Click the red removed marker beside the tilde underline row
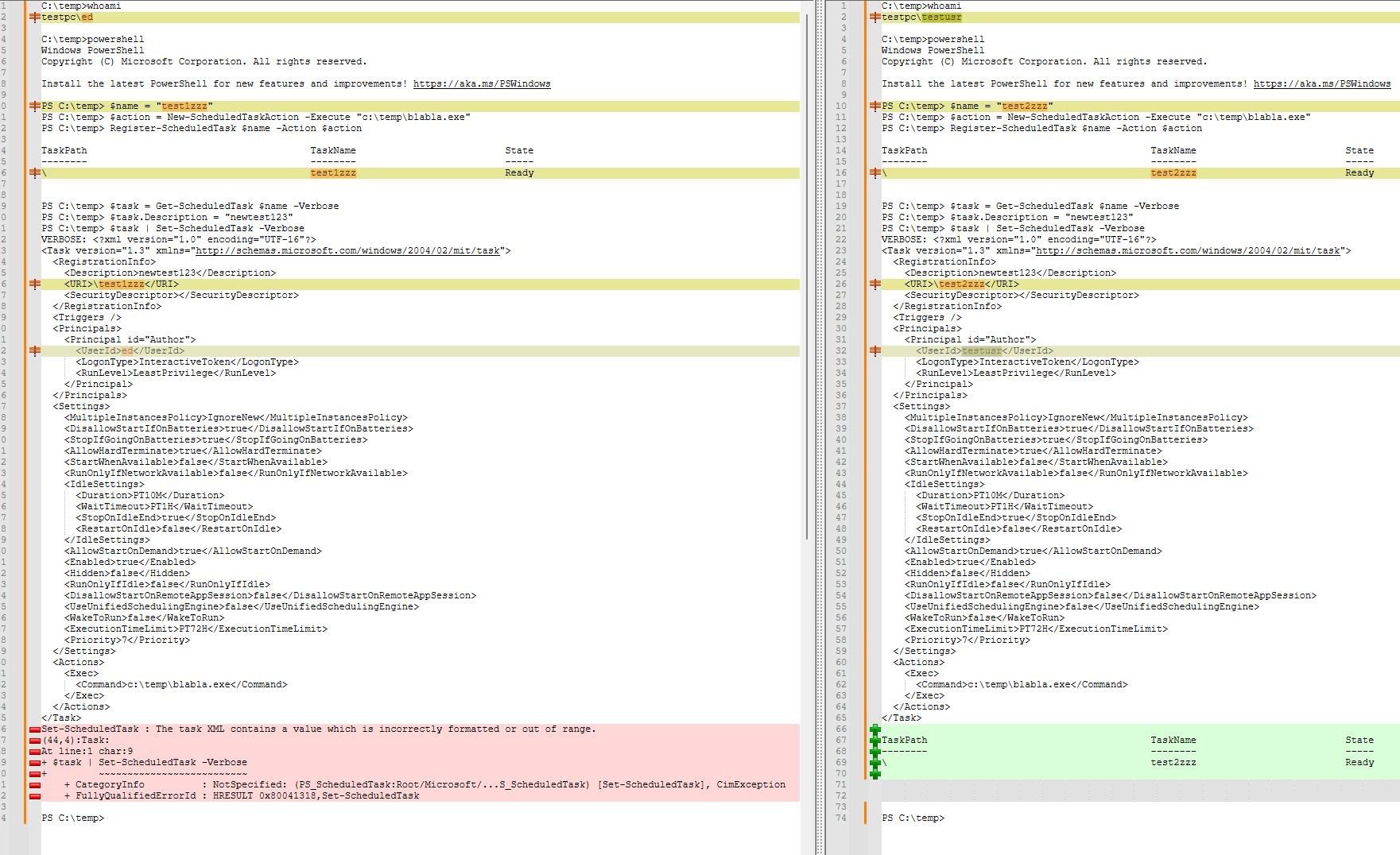 pos(35,773)
